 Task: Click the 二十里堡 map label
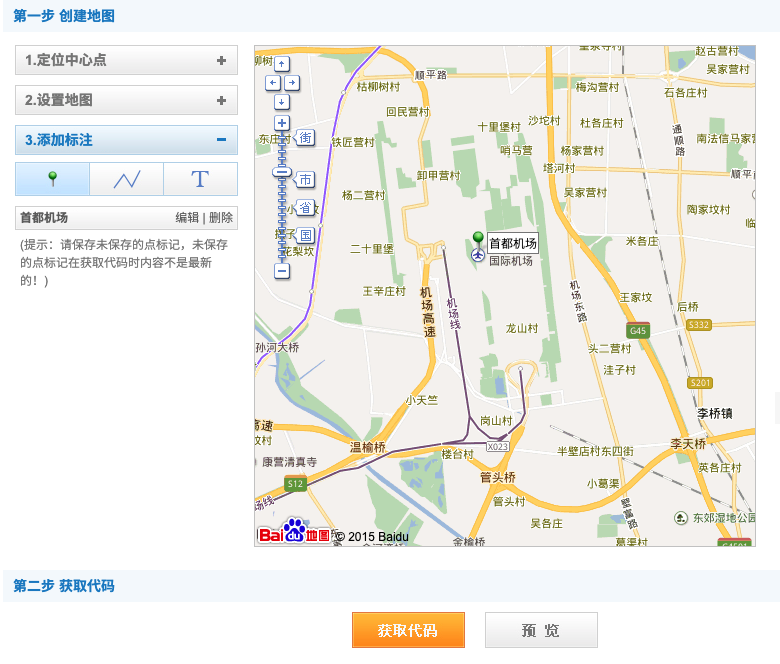click(x=372, y=249)
